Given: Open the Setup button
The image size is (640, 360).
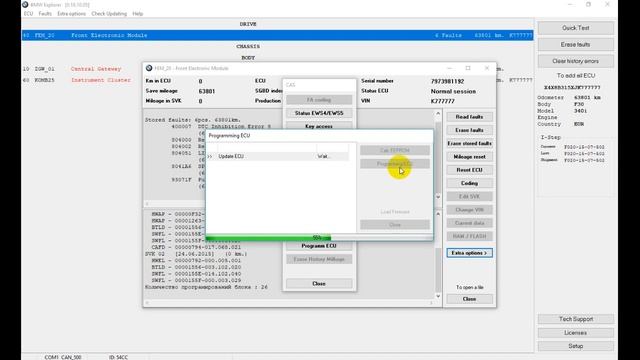Looking at the screenshot, I should tap(576, 346).
